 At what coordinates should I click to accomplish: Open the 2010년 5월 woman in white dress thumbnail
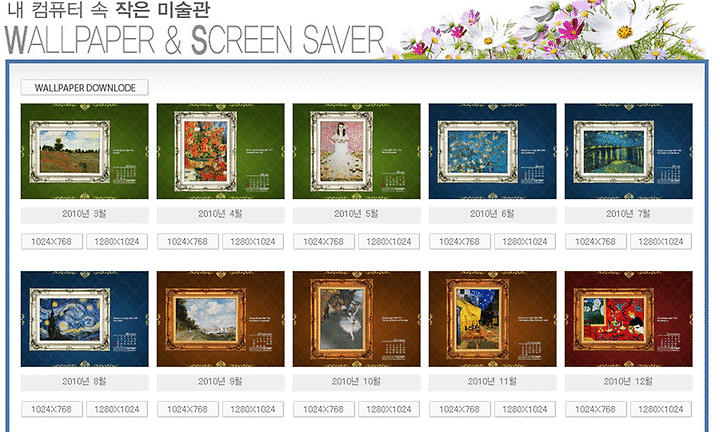point(356,151)
